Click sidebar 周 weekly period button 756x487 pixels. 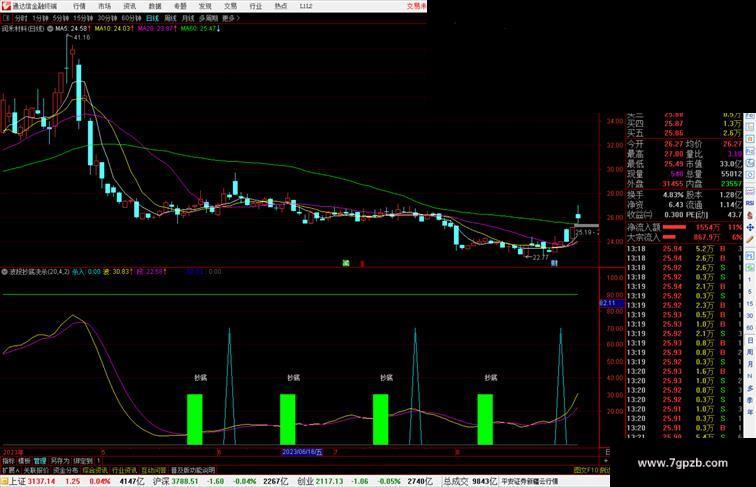750,352
